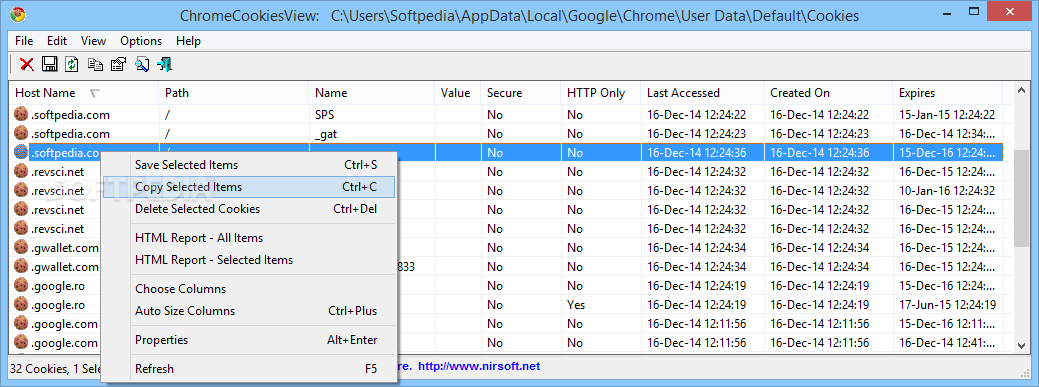The width and height of the screenshot is (1039, 387).
Task: Click the copy selected items toolbar icon
Action: [x=95, y=64]
